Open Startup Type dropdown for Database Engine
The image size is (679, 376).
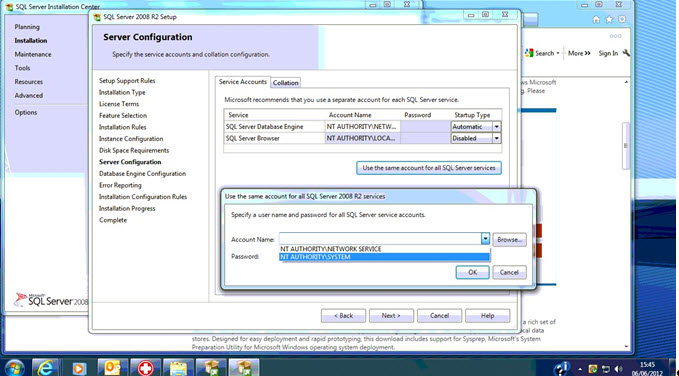[497, 126]
